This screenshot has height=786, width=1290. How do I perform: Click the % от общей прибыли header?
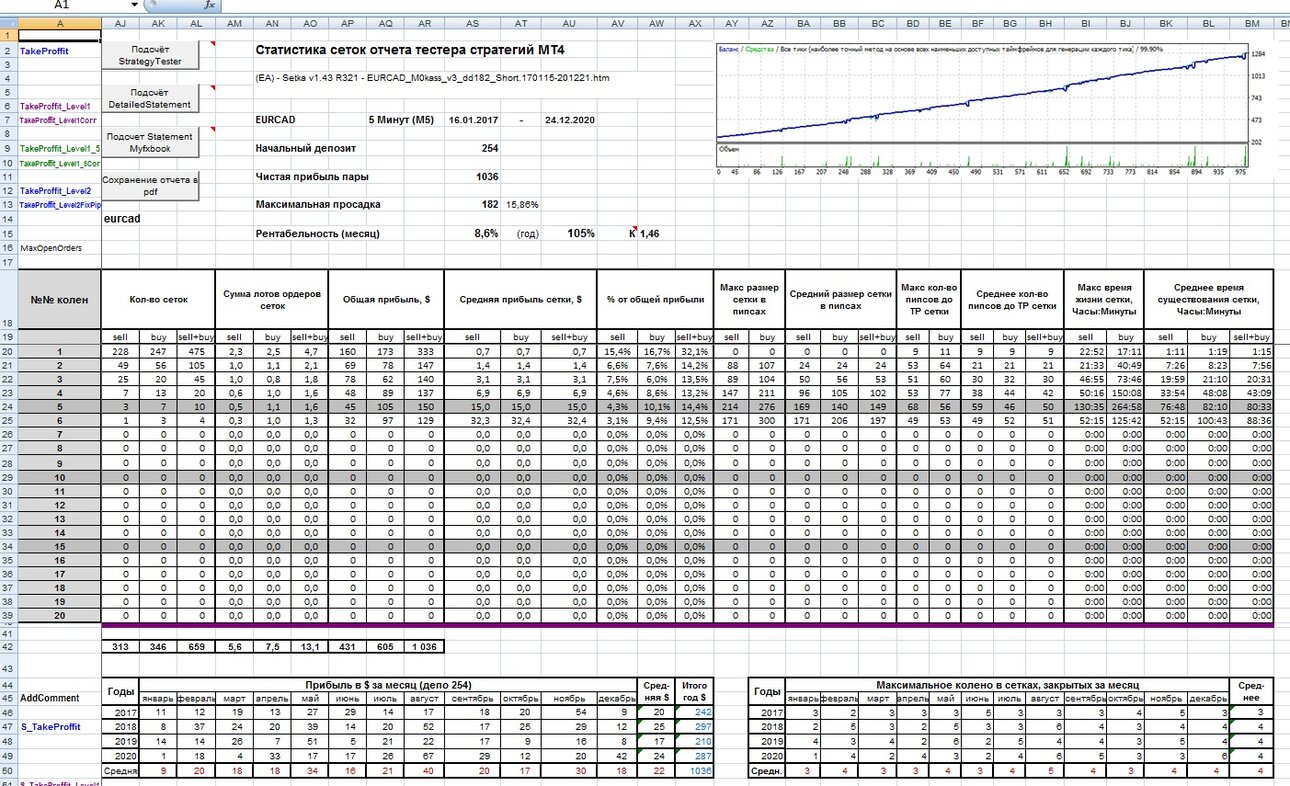[654, 299]
